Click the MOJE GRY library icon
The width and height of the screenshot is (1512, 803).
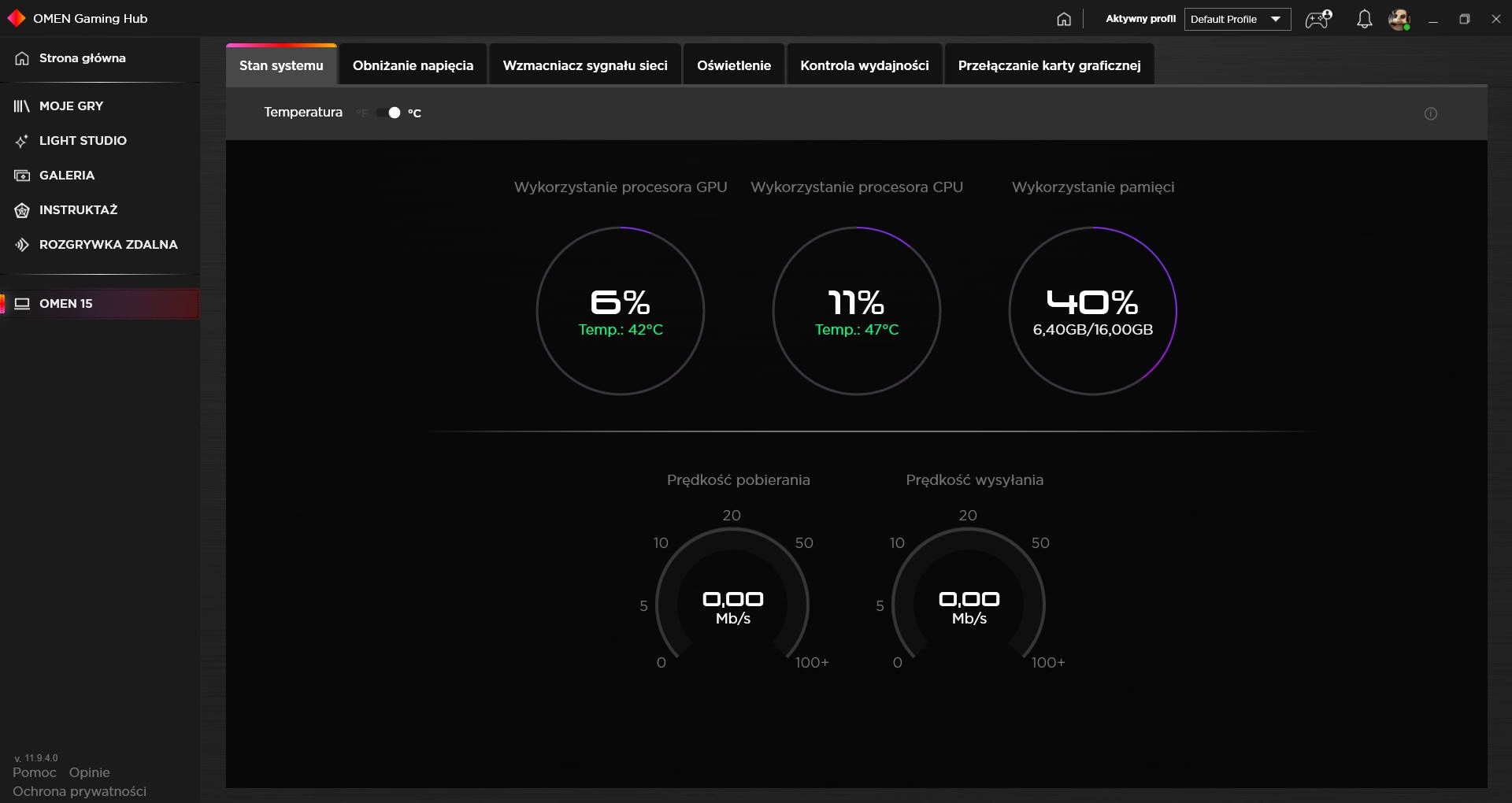click(22, 105)
